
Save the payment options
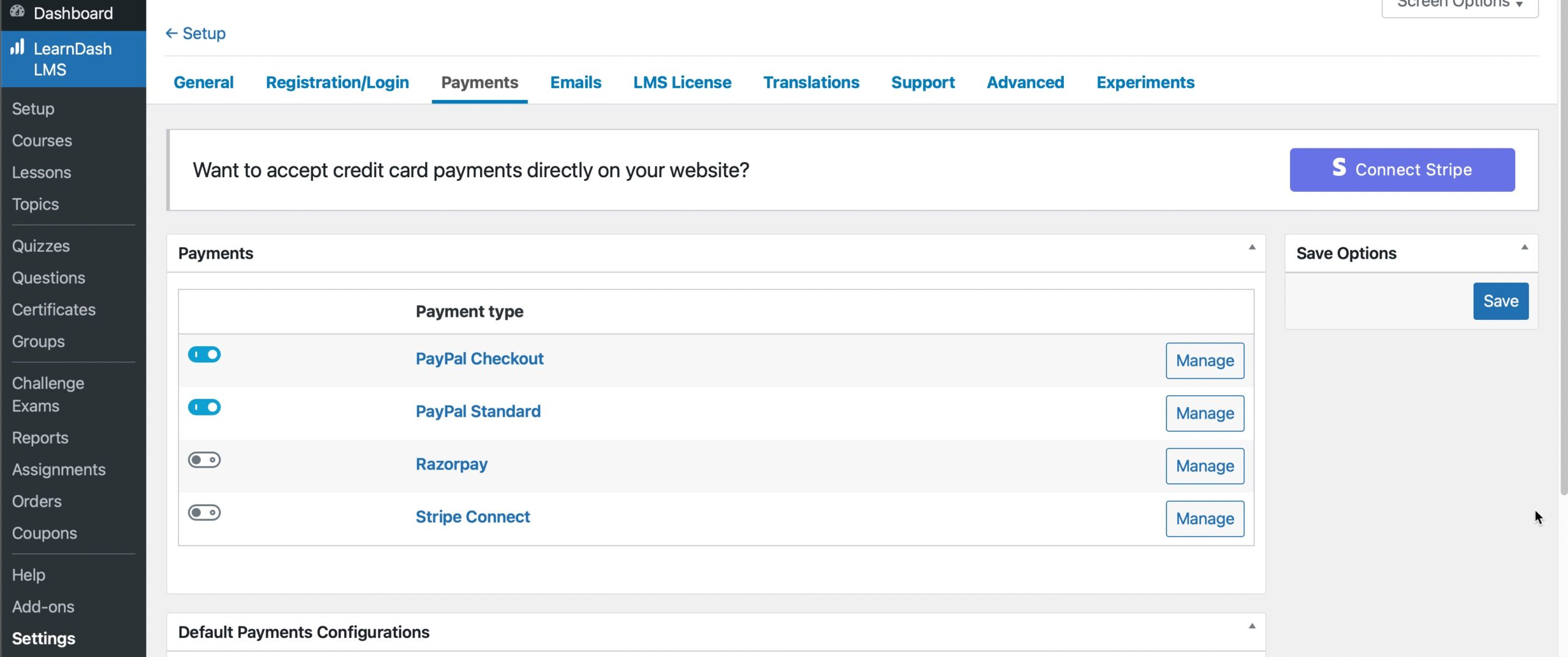click(1501, 301)
